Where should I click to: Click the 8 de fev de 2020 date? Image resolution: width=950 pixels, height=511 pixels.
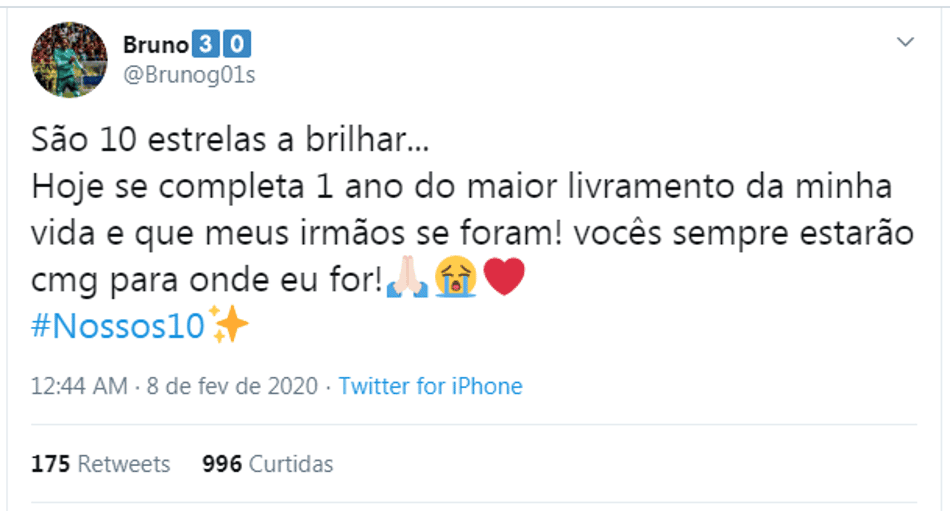232,386
